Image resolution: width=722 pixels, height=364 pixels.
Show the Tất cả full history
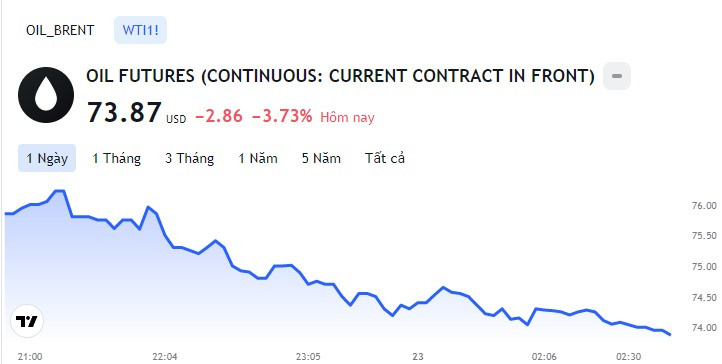(x=385, y=158)
